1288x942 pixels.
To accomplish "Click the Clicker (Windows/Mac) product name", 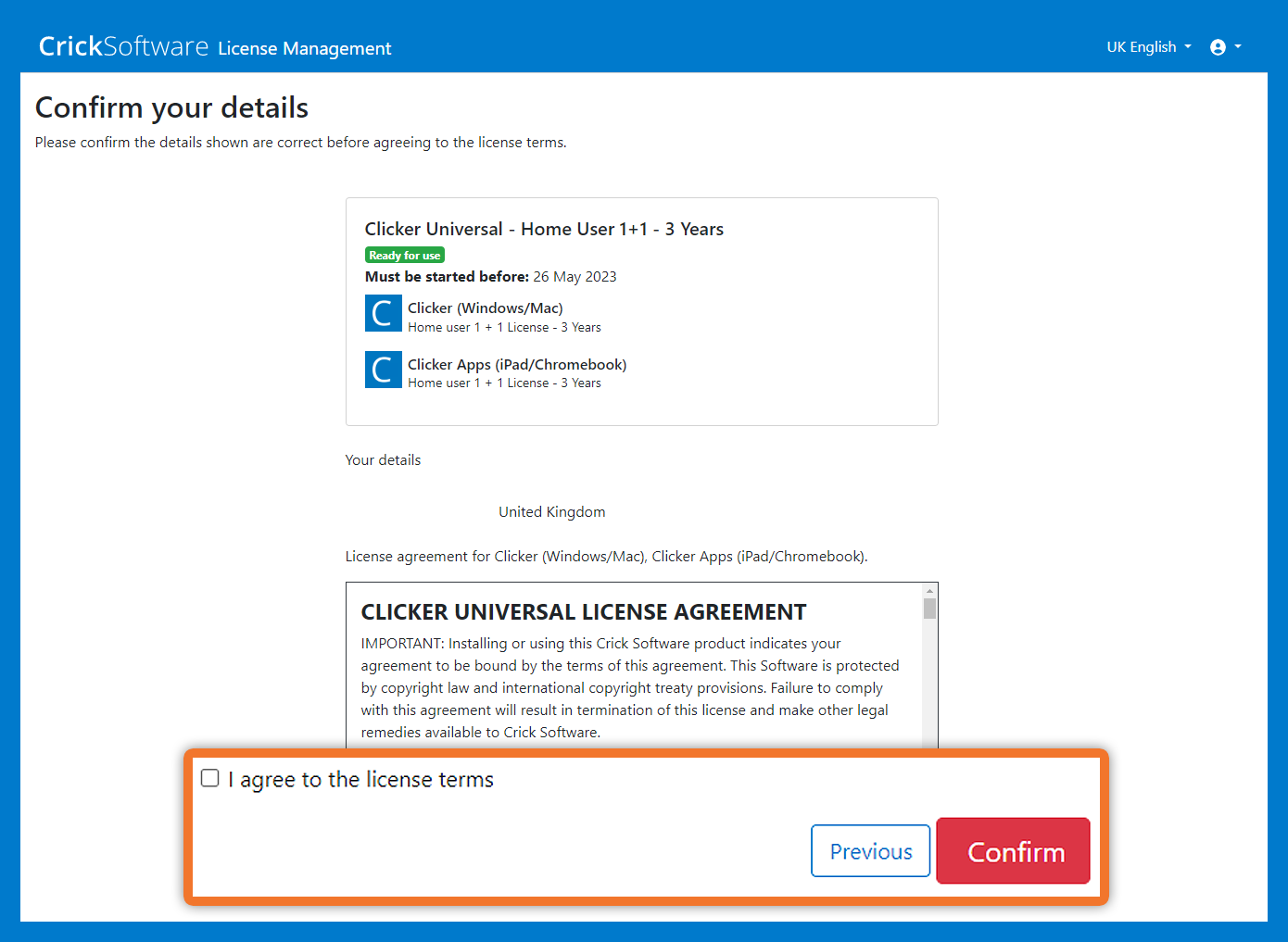I will tap(485, 308).
